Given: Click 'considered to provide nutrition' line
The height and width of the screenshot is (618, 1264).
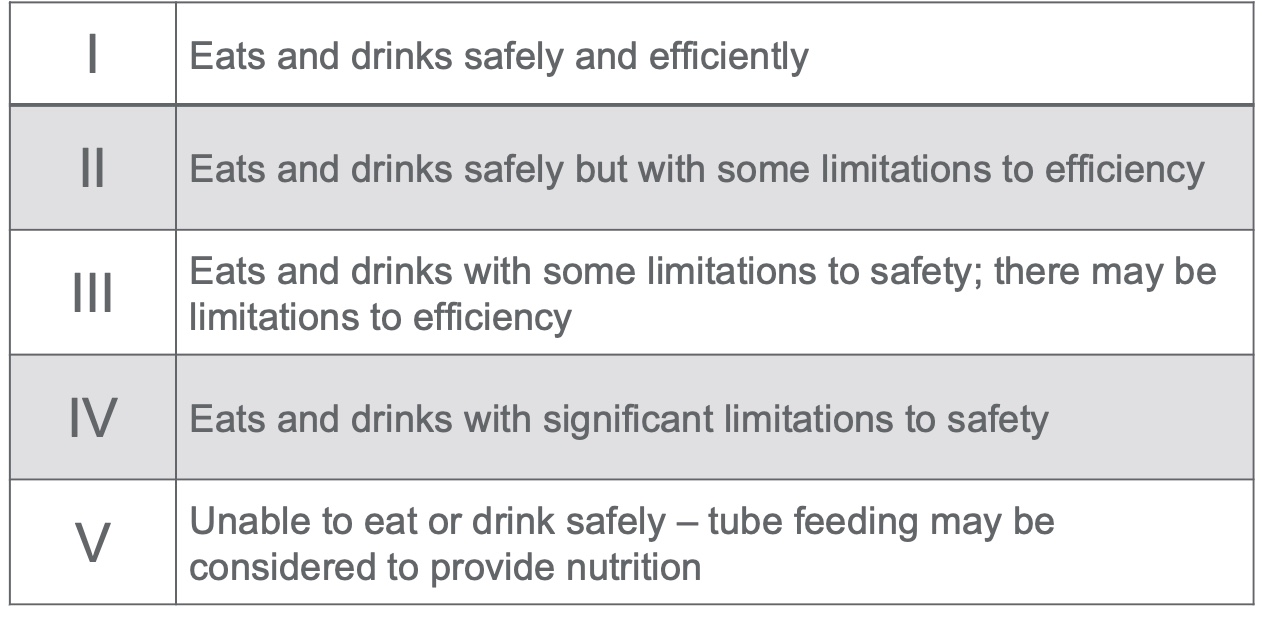Looking at the screenshot, I should click(445, 567).
